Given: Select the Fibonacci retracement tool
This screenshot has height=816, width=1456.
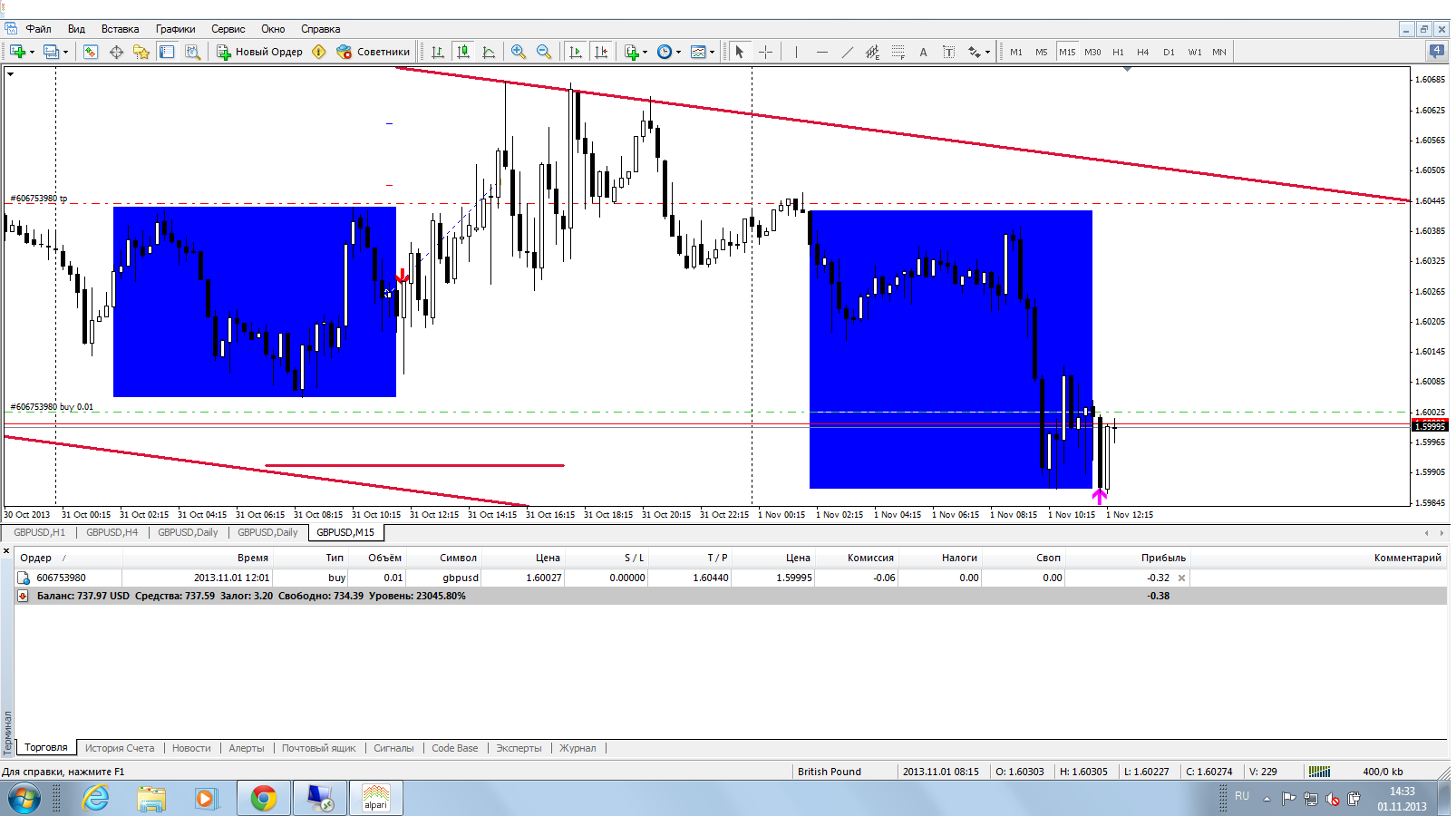Looking at the screenshot, I should pyautogui.click(x=898, y=52).
